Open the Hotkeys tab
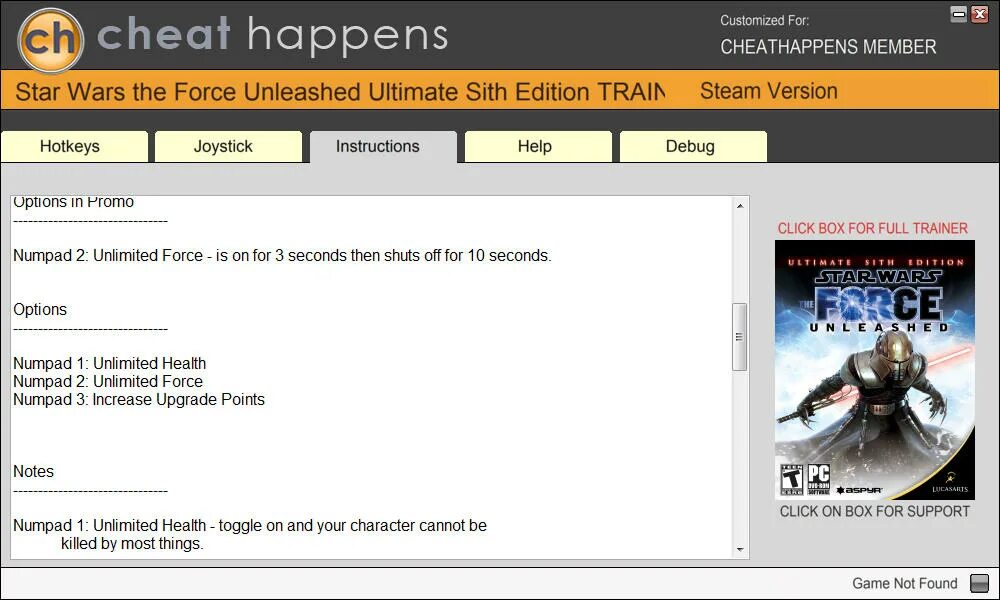This screenshot has width=1000, height=600. pyautogui.click(x=75, y=147)
